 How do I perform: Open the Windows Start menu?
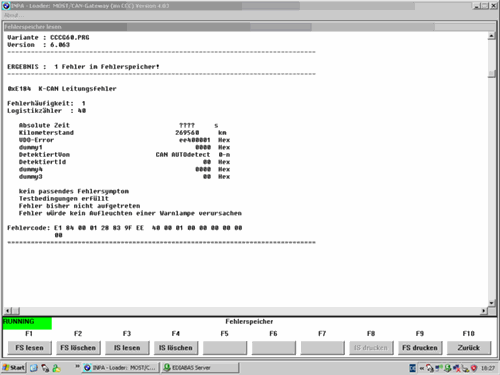click(x=14, y=368)
